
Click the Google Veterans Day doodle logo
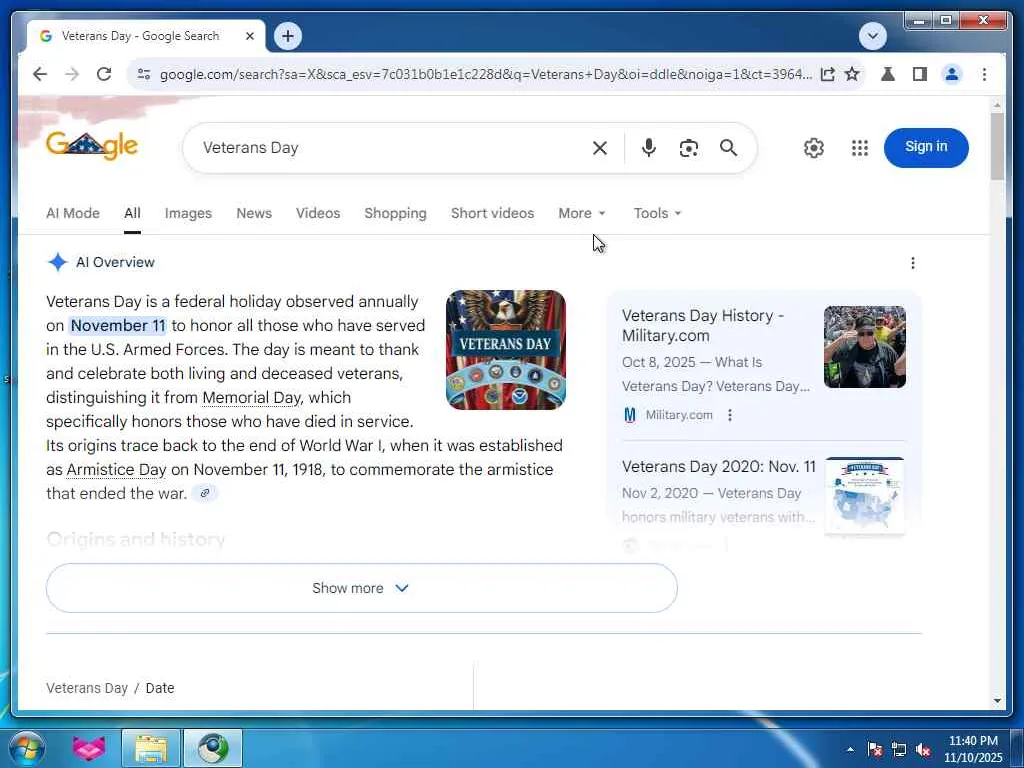click(x=92, y=146)
